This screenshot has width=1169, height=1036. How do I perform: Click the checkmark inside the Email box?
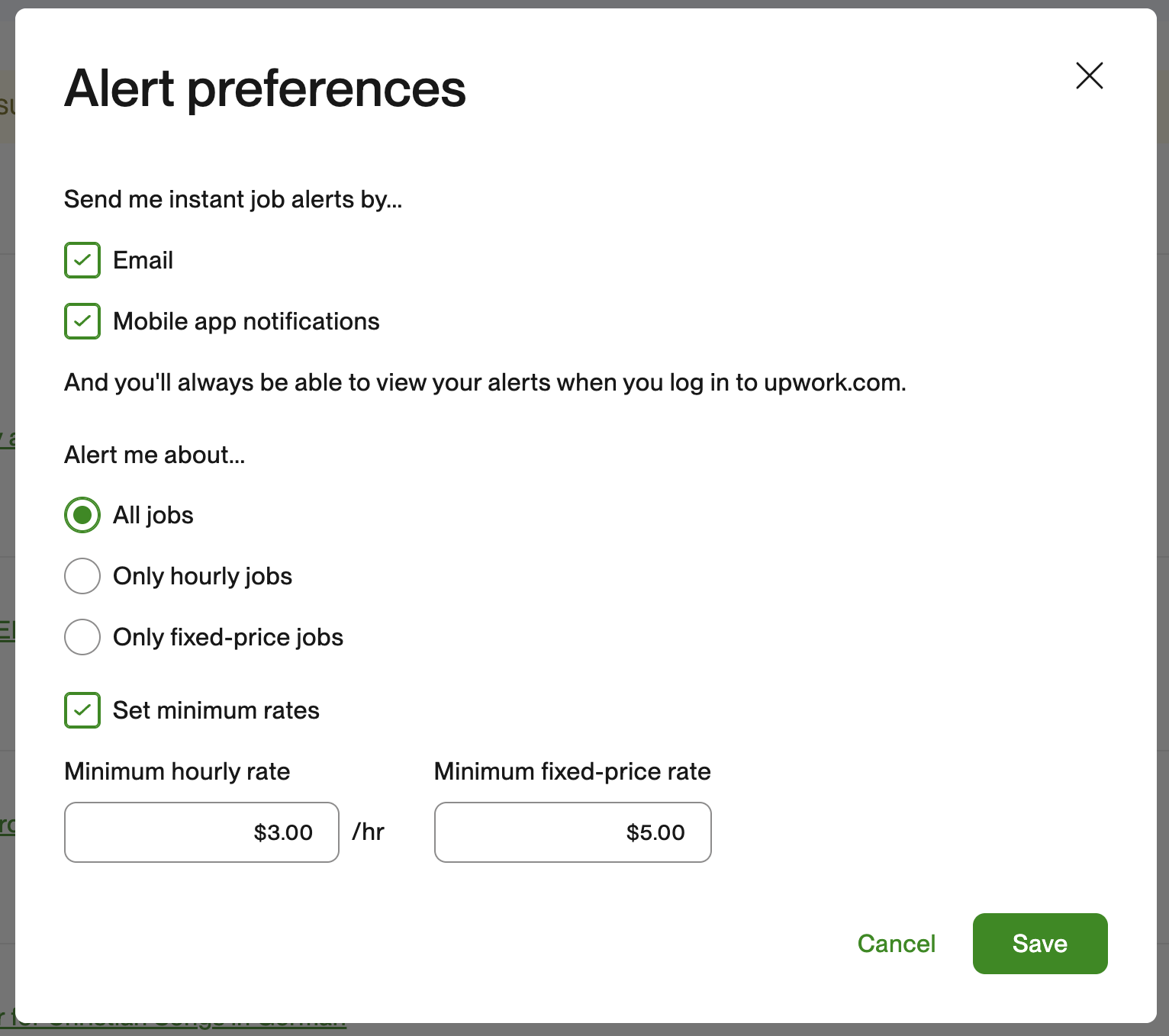point(82,260)
